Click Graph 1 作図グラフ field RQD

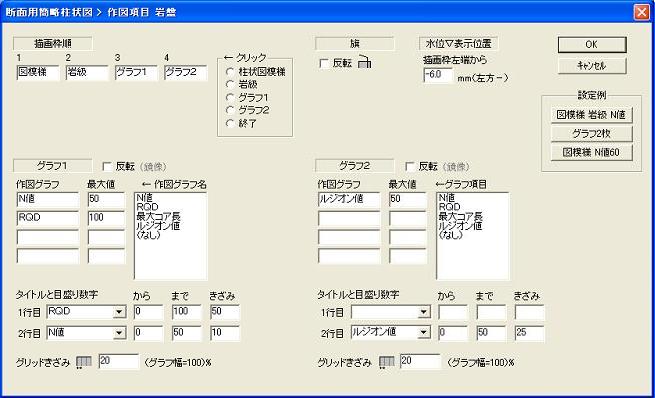48,218
